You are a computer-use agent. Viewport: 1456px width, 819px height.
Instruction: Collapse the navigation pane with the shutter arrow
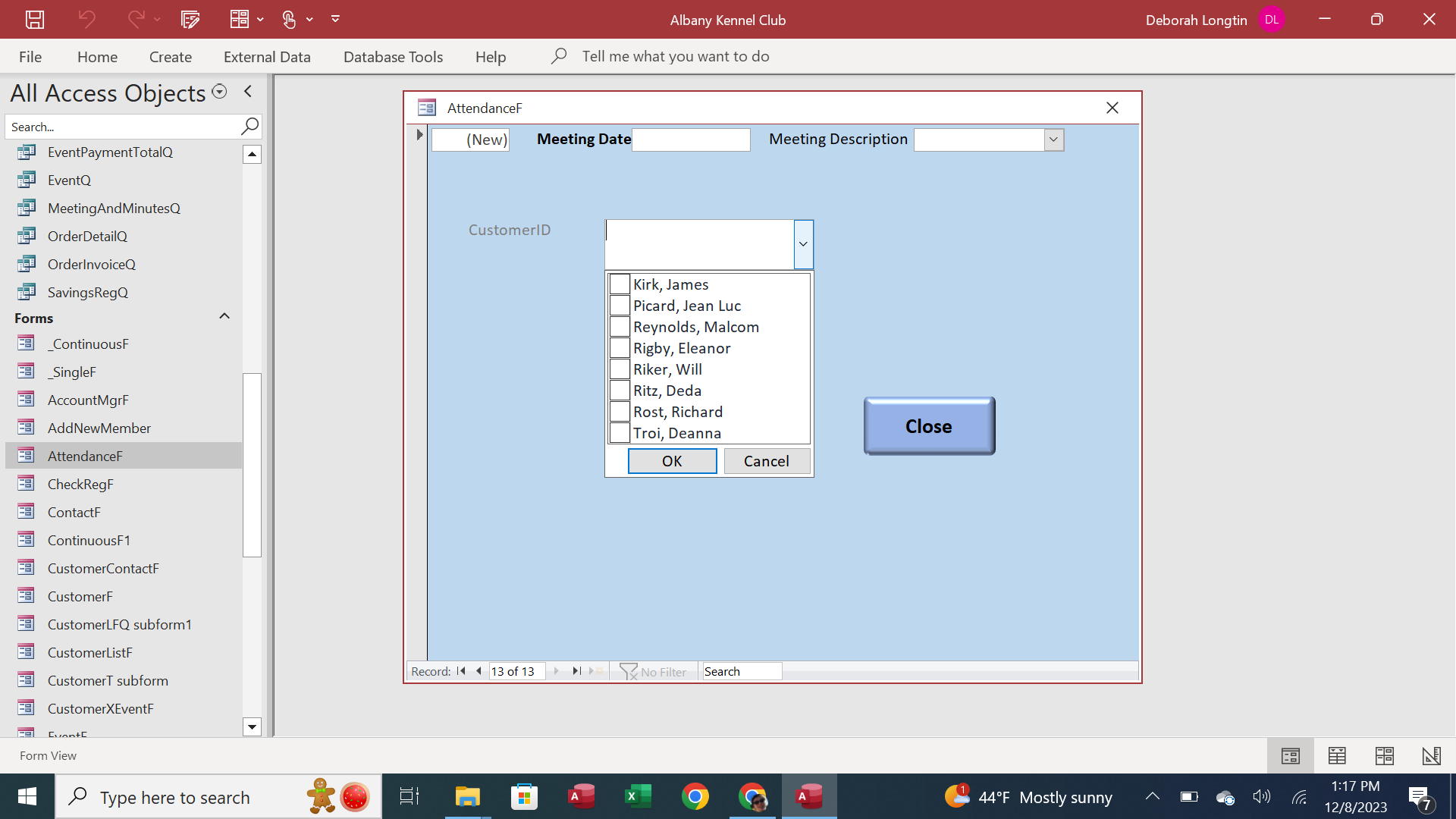pos(248,92)
